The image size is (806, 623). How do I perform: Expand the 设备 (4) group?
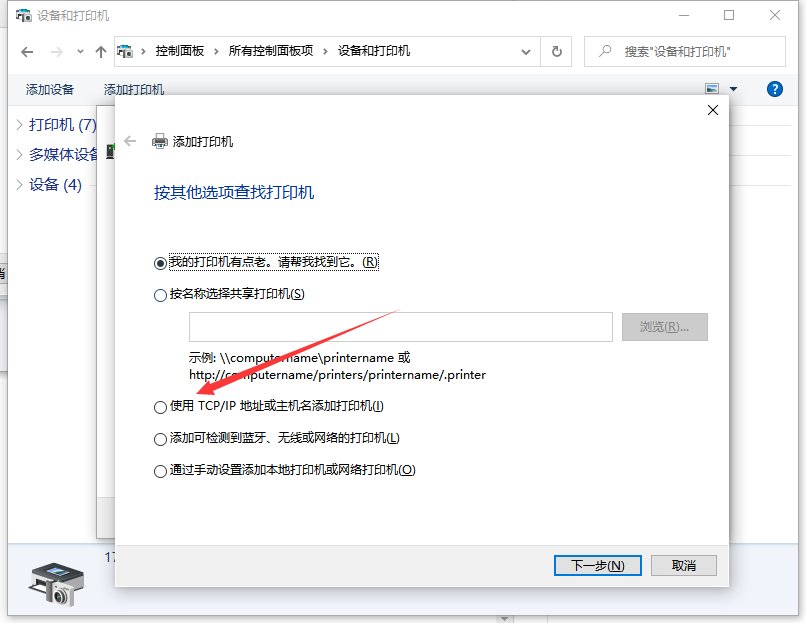(19, 185)
